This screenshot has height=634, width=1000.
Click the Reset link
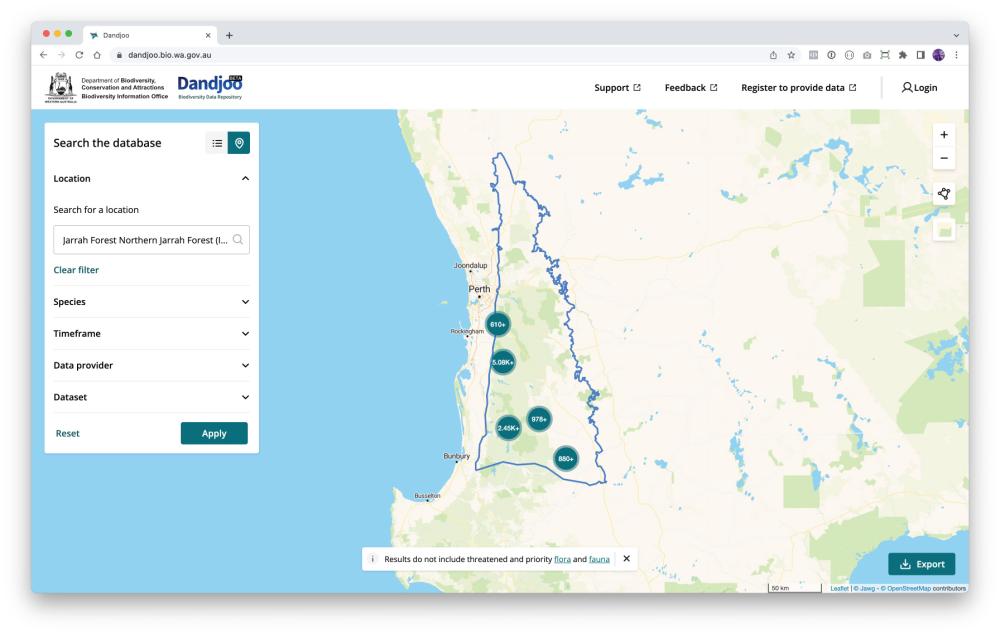pyautogui.click(x=68, y=433)
